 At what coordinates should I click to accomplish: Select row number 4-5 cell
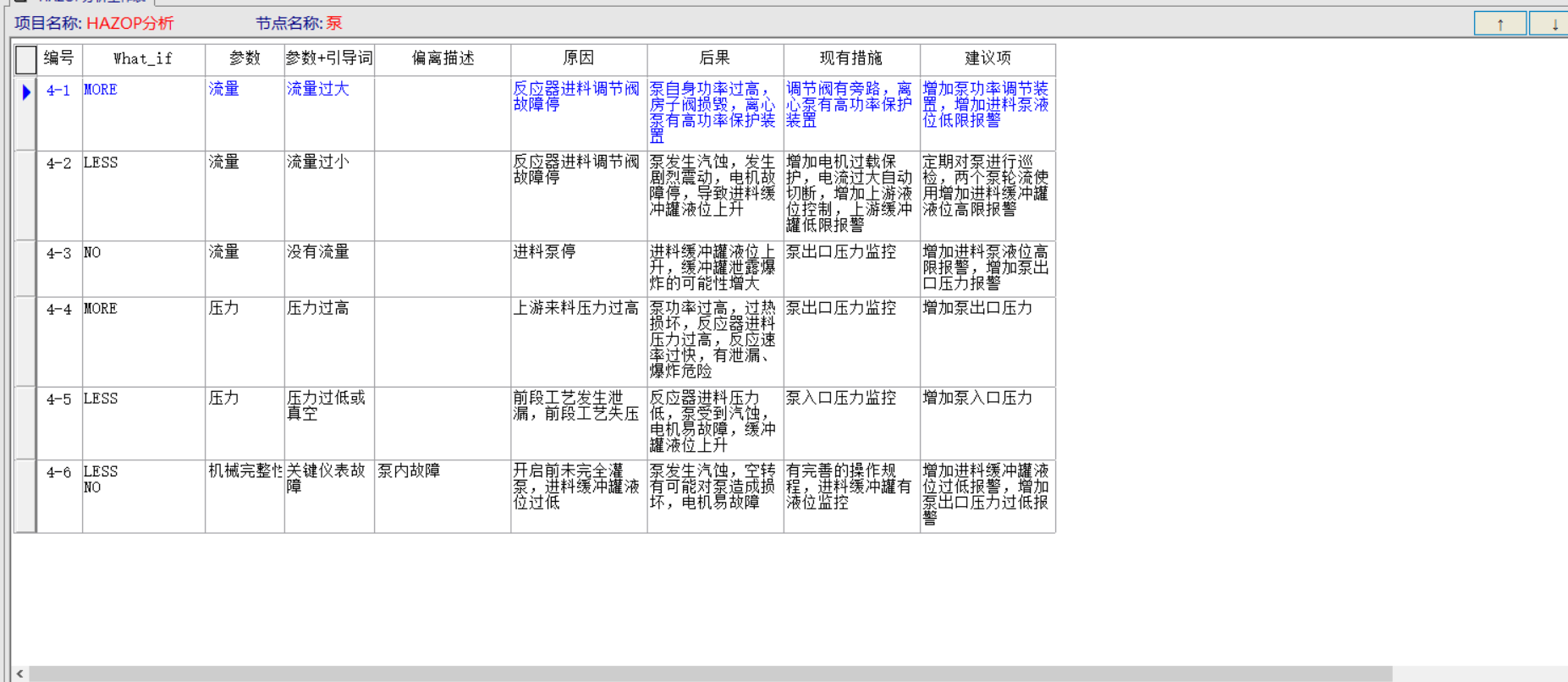tap(59, 423)
